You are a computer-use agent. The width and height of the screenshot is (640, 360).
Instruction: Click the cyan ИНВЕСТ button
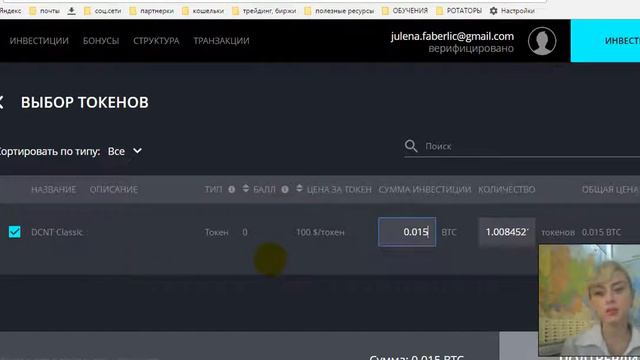click(x=605, y=41)
